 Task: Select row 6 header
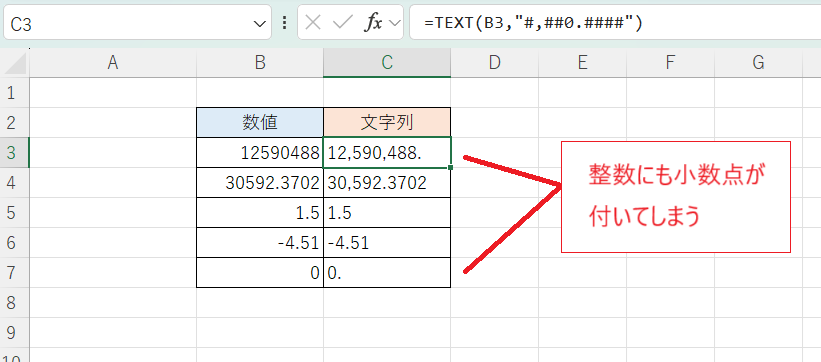coord(14,243)
